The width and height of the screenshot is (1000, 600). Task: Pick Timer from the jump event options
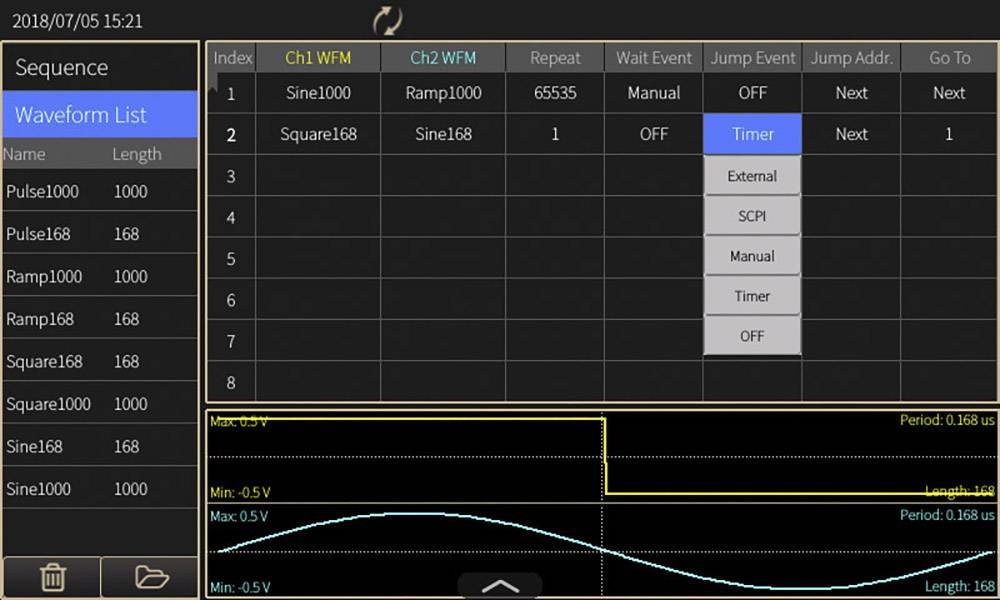click(752, 295)
